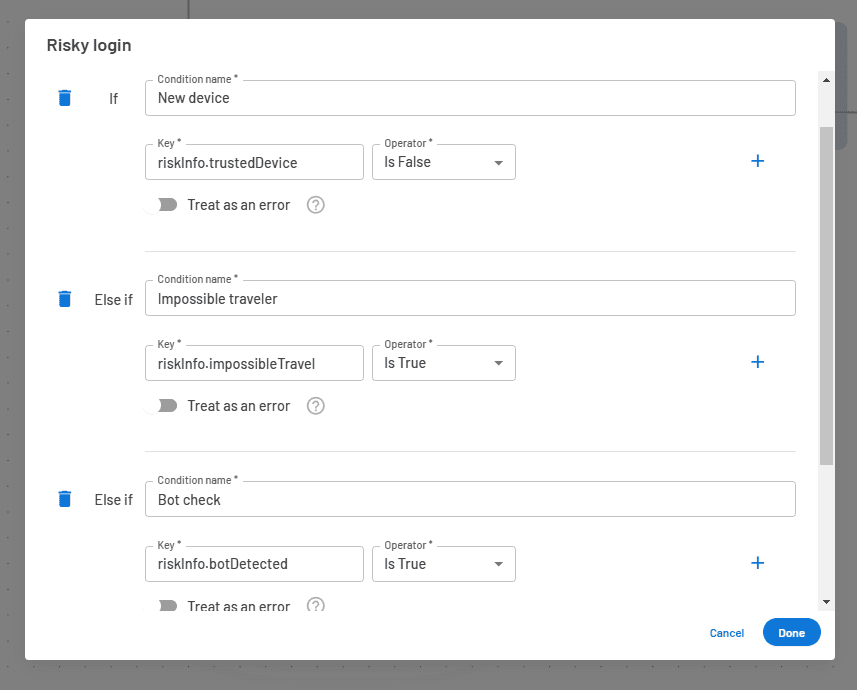The width and height of the screenshot is (857, 690).
Task: Delete the New device condition
Action: point(65,98)
